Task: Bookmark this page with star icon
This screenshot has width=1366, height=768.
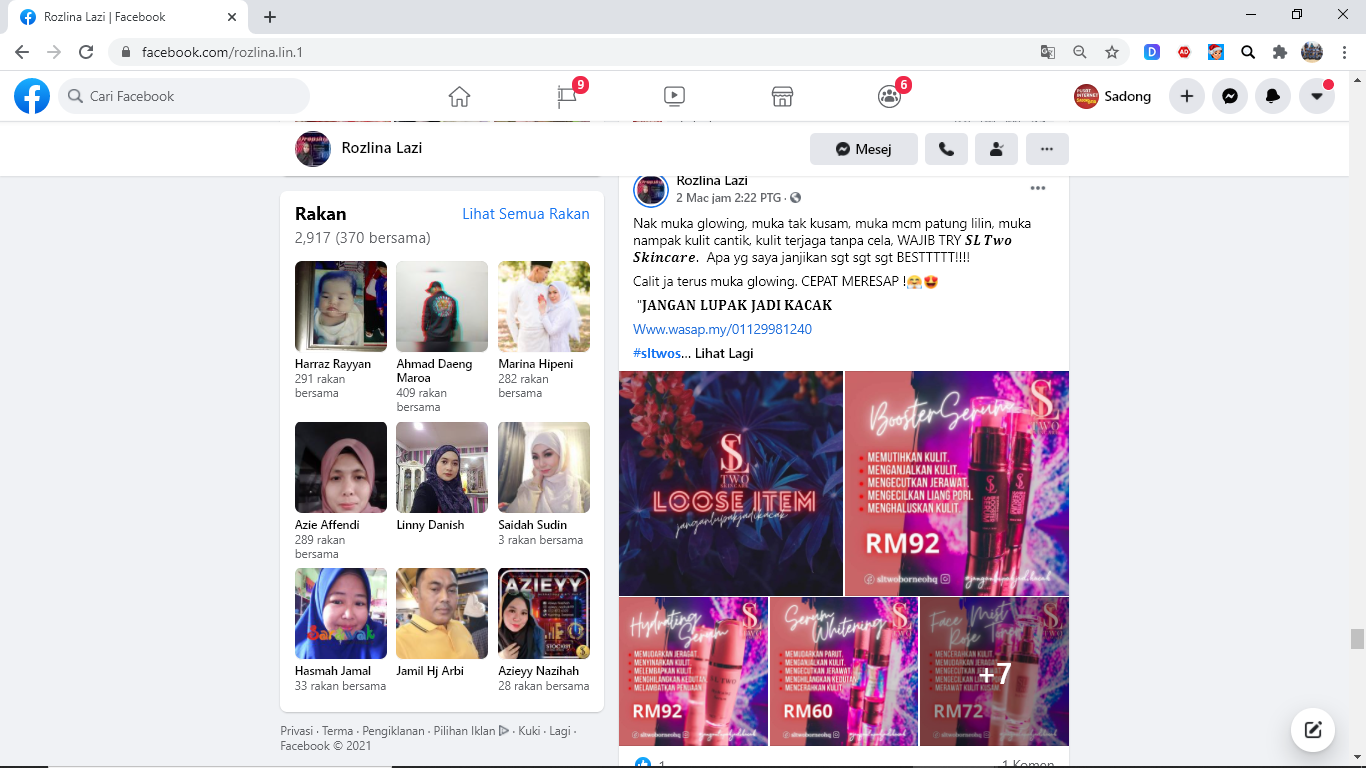Action: click(x=1111, y=52)
